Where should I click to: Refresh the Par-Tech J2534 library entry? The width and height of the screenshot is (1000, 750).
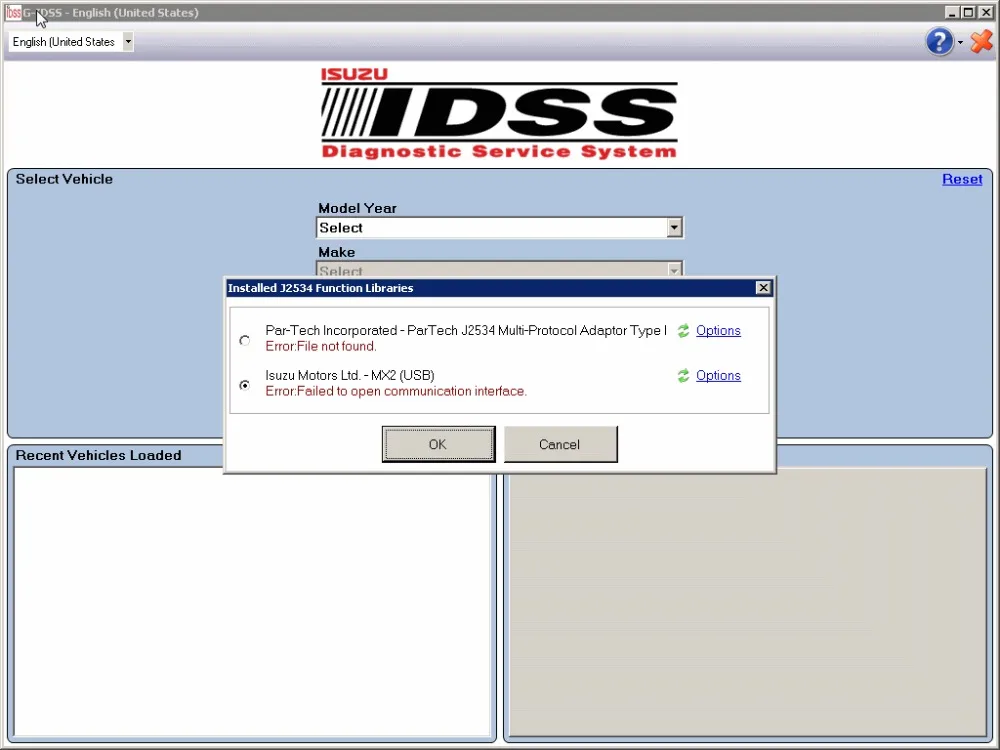[x=683, y=330]
